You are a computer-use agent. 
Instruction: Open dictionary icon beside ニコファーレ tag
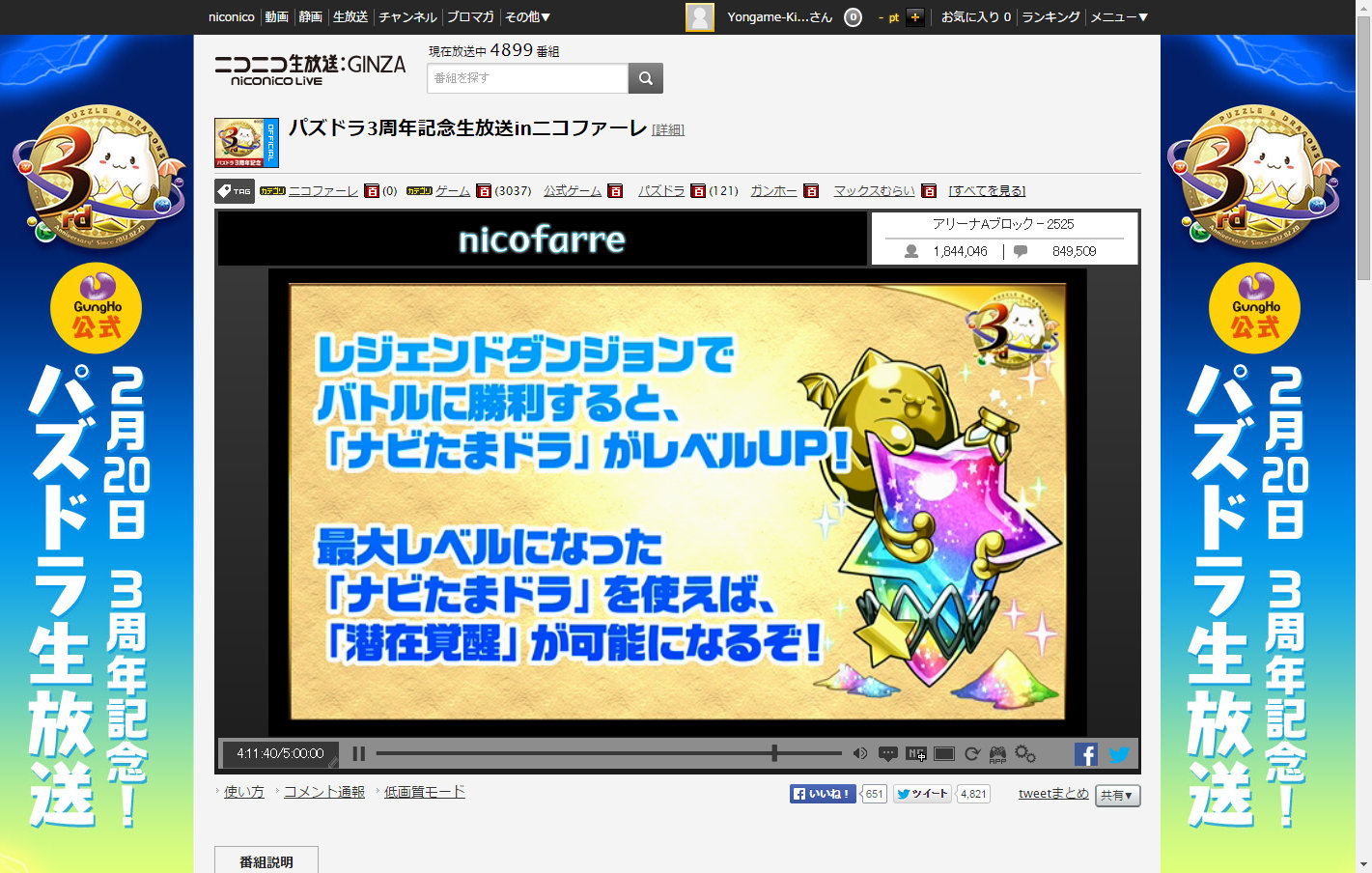tap(372, 191)
